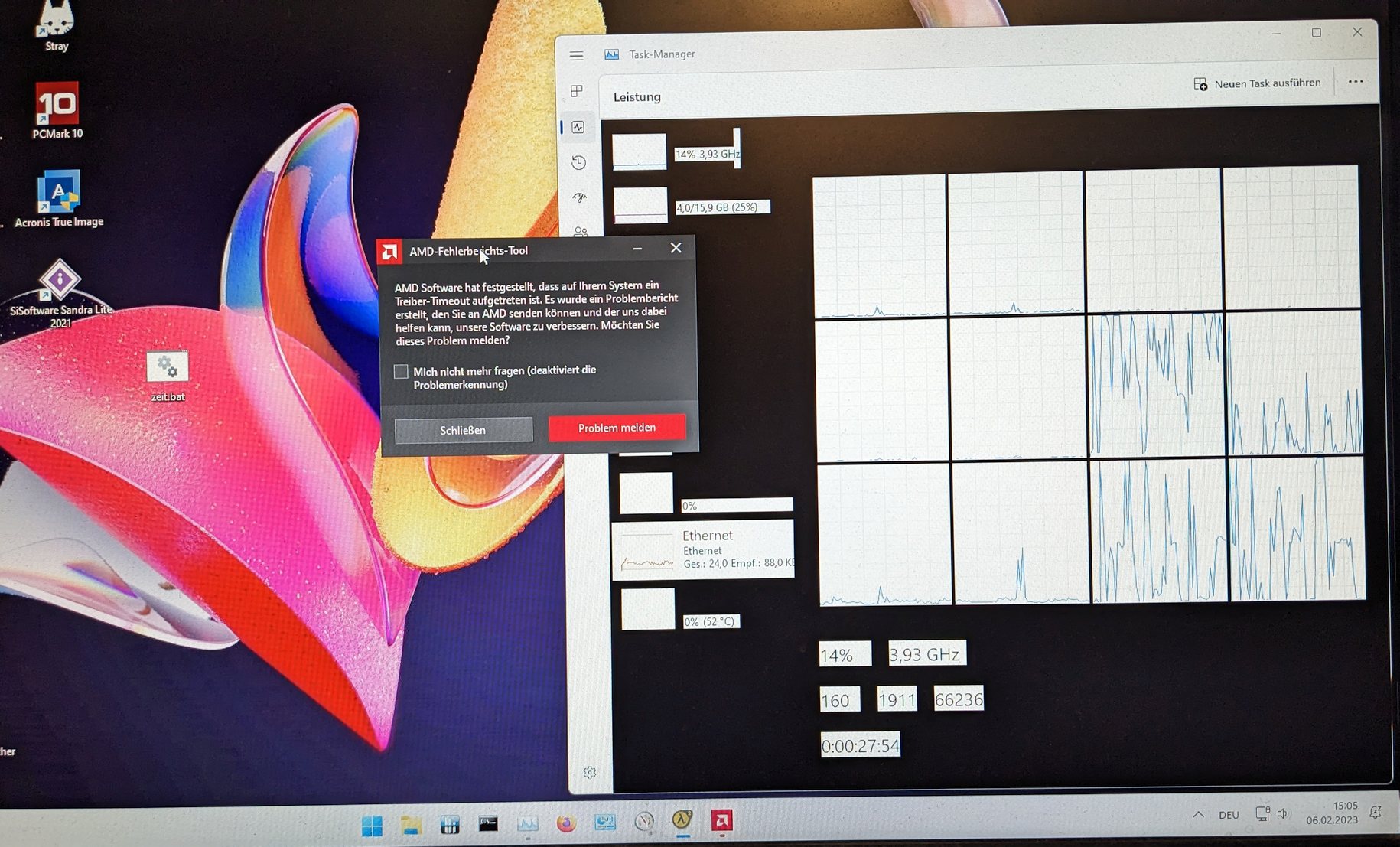
Task: Open the PCMark 10 desktop shortcut
Action: click(57, 110)
